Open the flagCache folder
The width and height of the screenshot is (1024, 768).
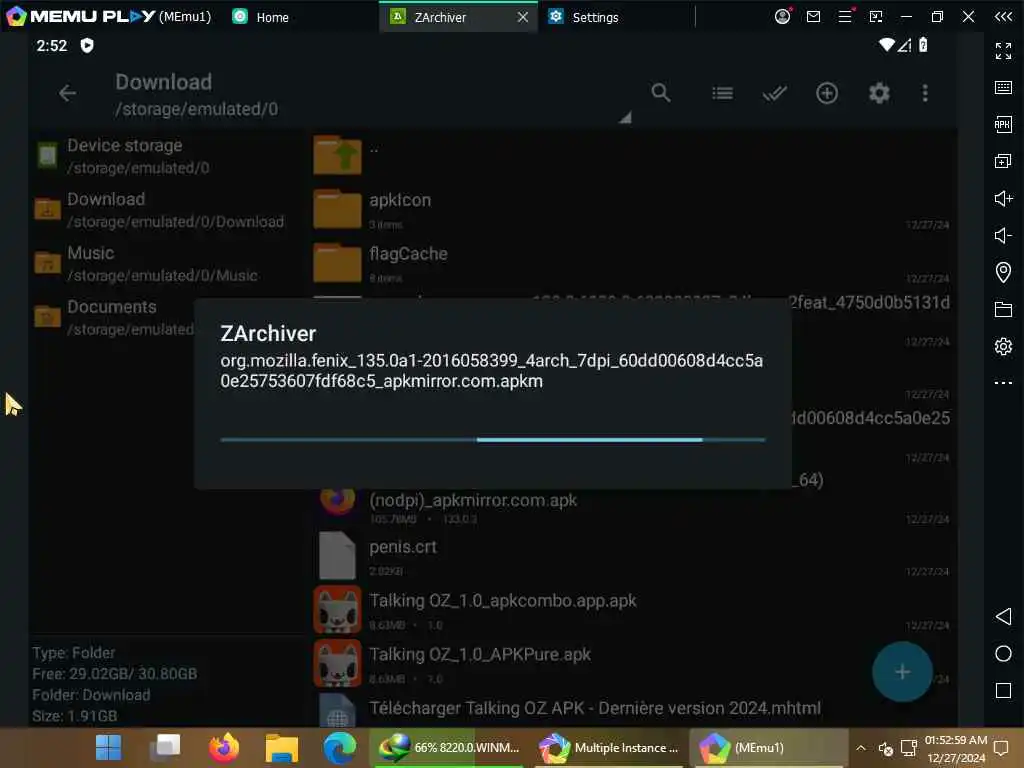pyautogui.click(x=631, y=263)
